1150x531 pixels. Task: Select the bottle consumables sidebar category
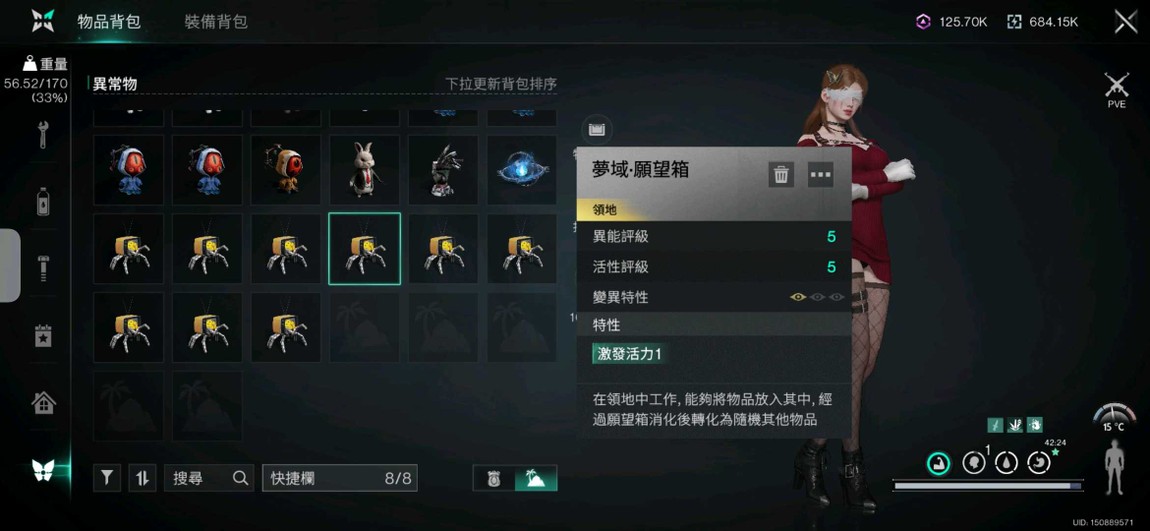[x=43, y=201]
